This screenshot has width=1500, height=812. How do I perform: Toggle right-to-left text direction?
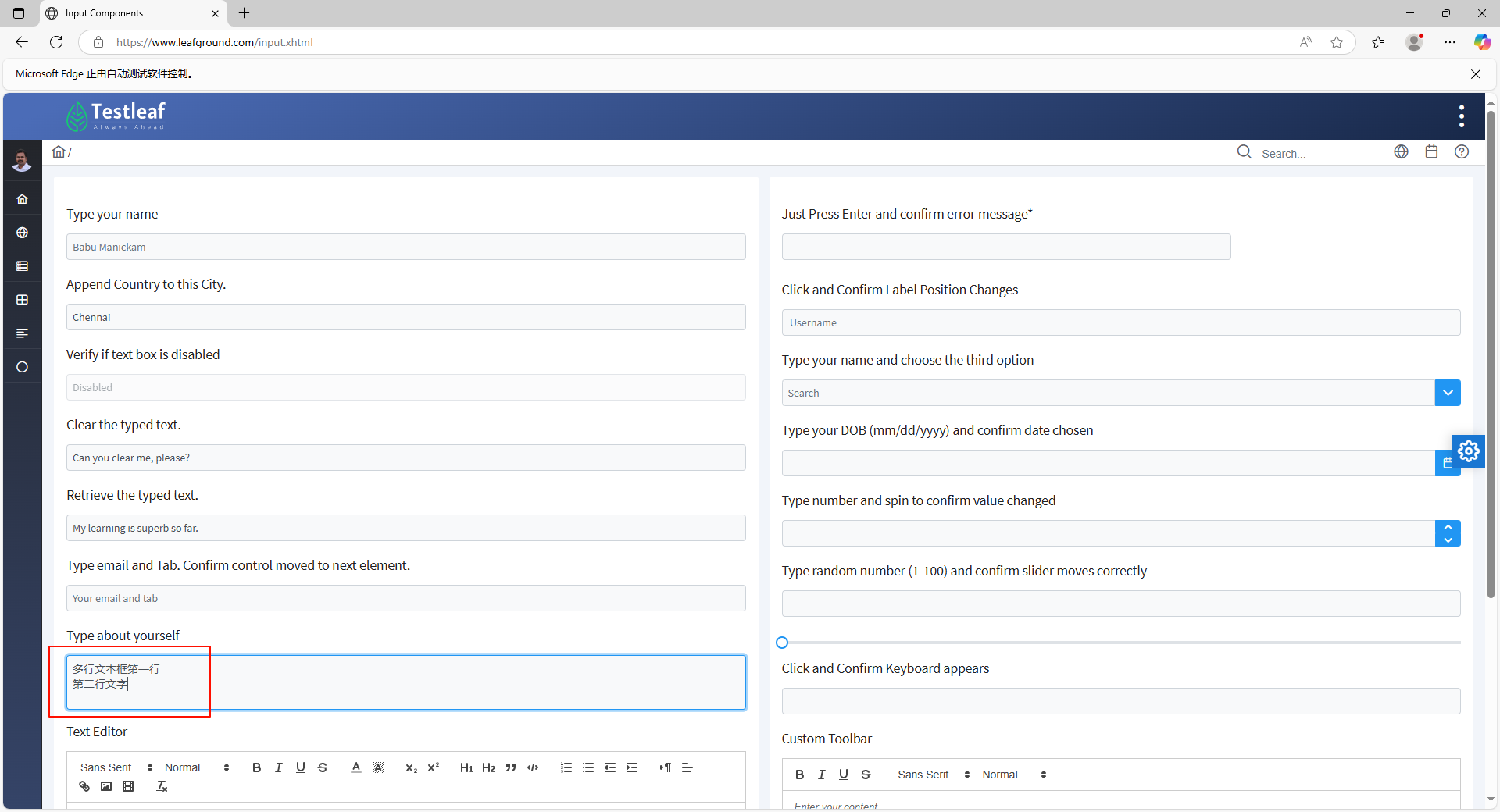tap(666, 767)
